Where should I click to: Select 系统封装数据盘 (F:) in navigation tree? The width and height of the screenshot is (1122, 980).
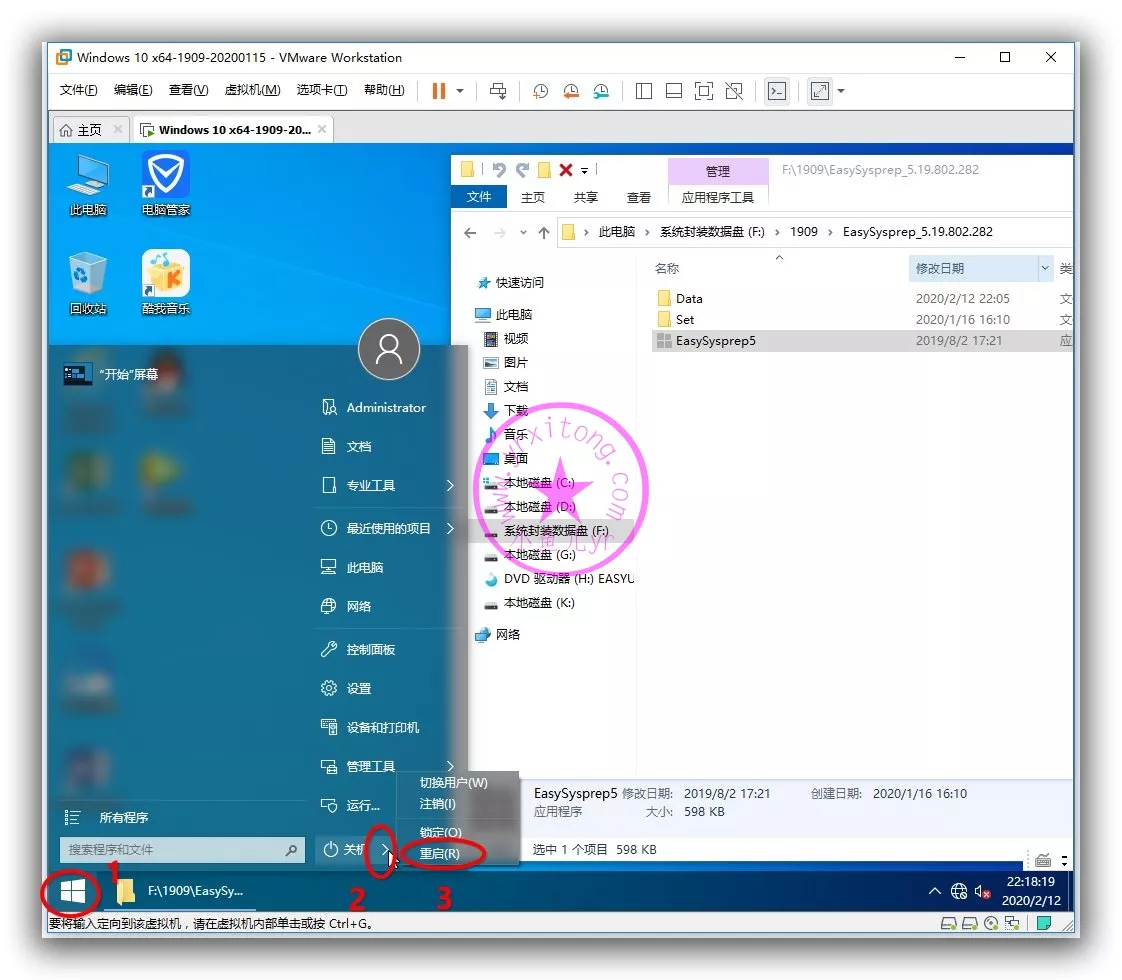pyautogui.click(x=555, y=531)
